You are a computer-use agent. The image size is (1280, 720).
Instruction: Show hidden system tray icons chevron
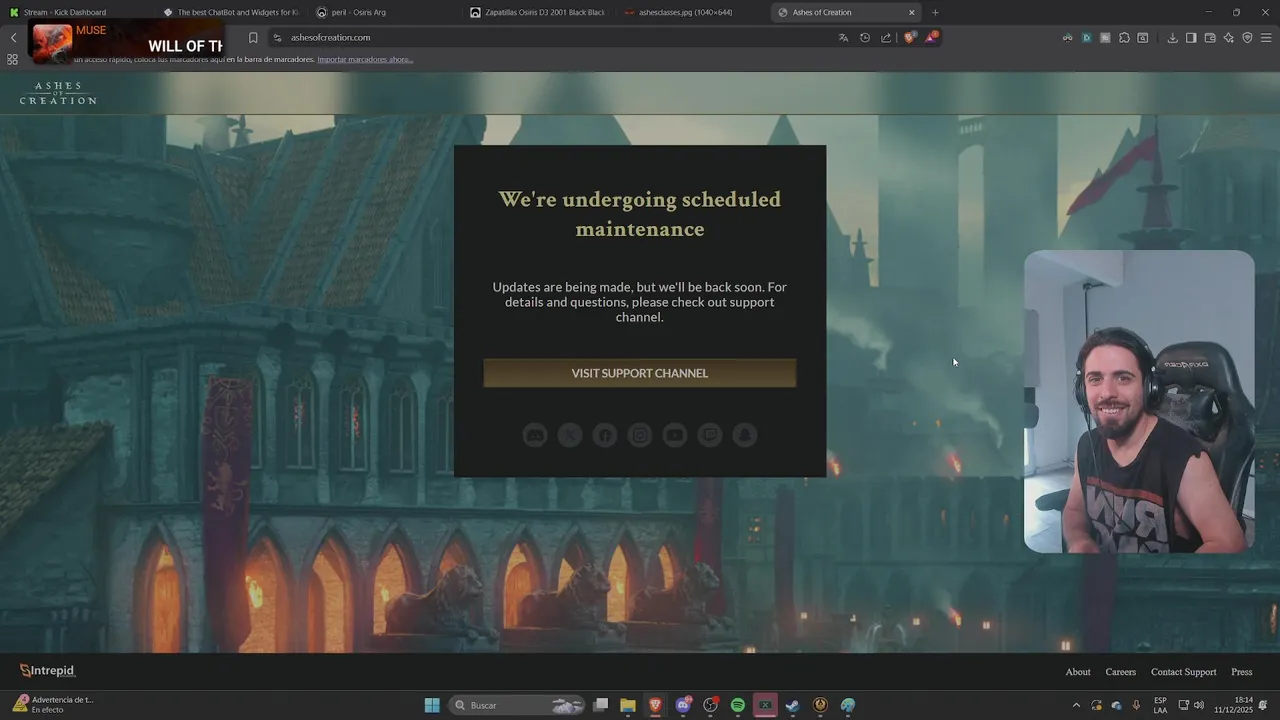click(1076, 705)
